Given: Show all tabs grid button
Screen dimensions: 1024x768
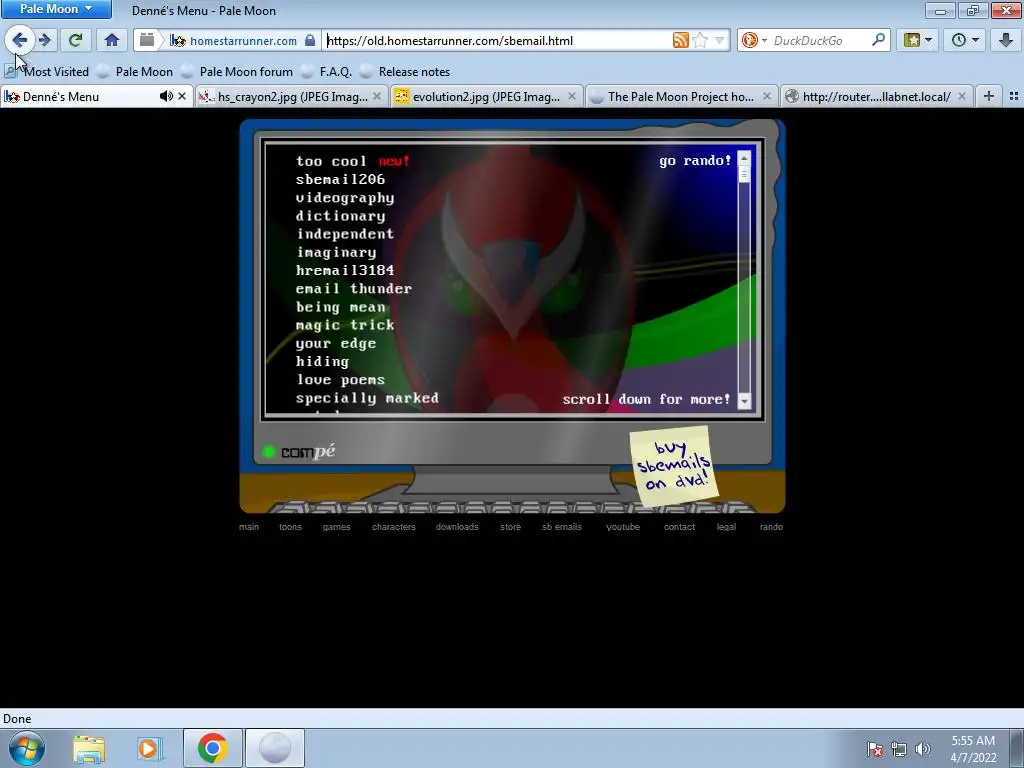Looking at the screenshot, I should coord(1014,97).
